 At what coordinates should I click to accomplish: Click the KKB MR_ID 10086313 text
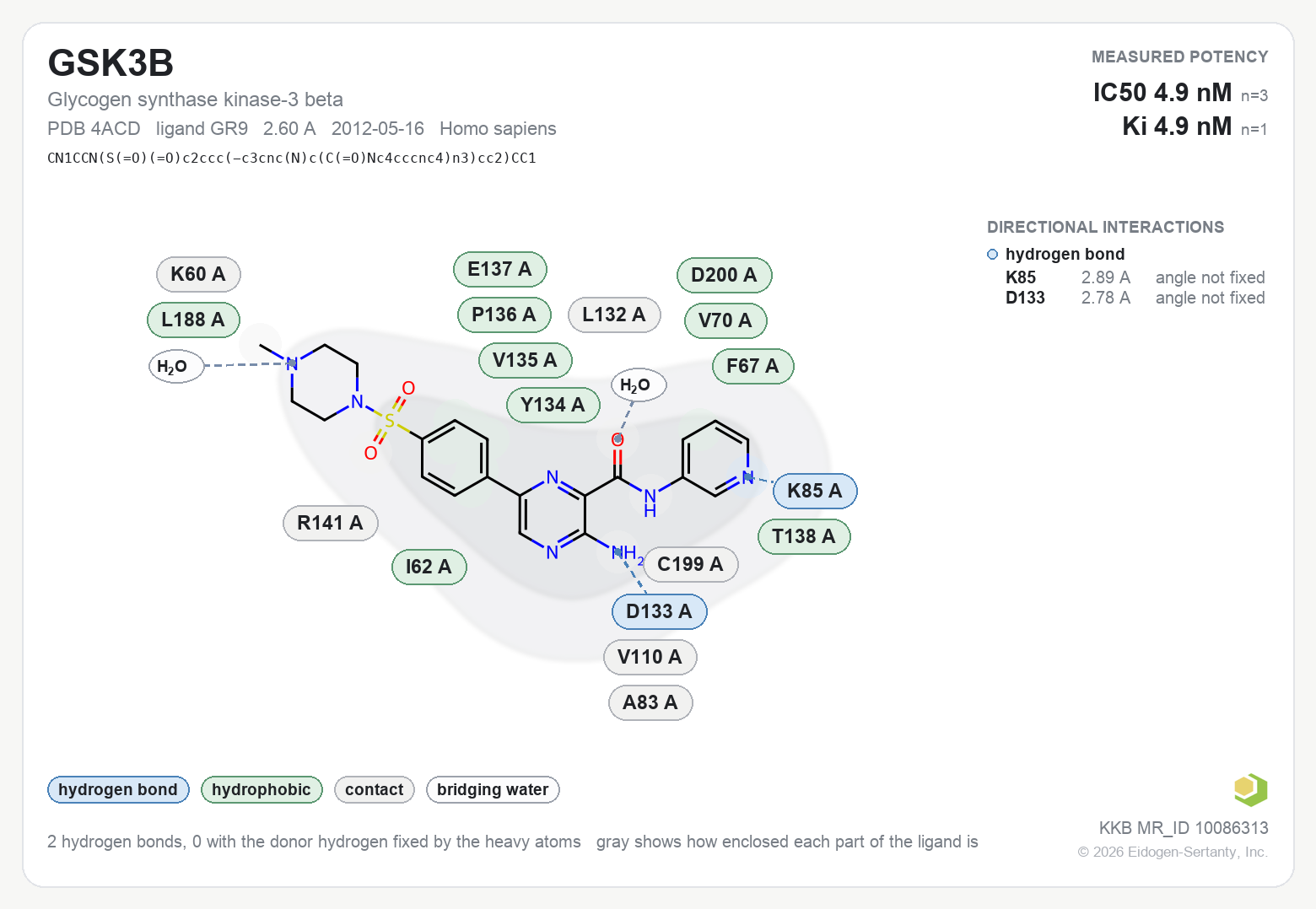[1184, 828]
